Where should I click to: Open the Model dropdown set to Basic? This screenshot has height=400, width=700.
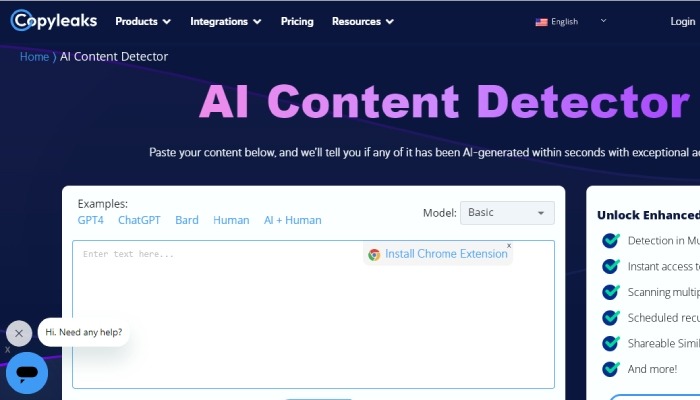click(507, 212)
